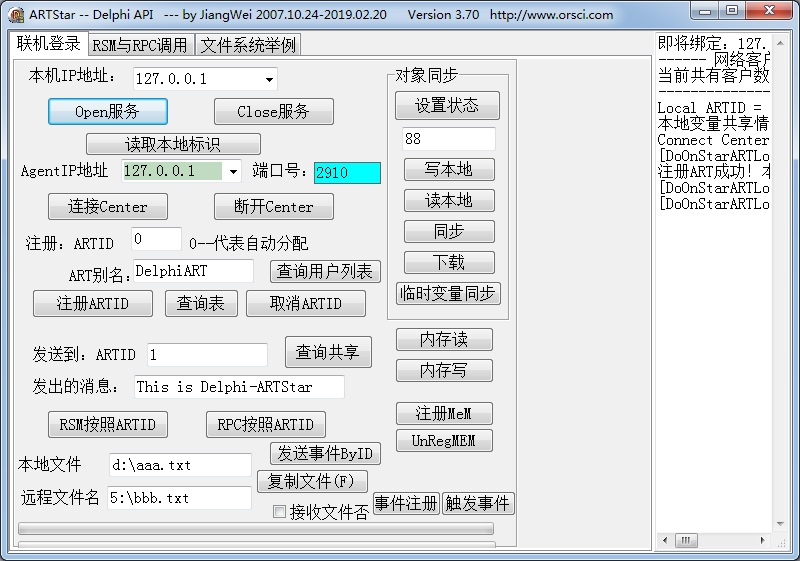This screenshot has width=800, height=561.
Task: Click the 对象同步 value field showing 88
Action: point(448,139)
